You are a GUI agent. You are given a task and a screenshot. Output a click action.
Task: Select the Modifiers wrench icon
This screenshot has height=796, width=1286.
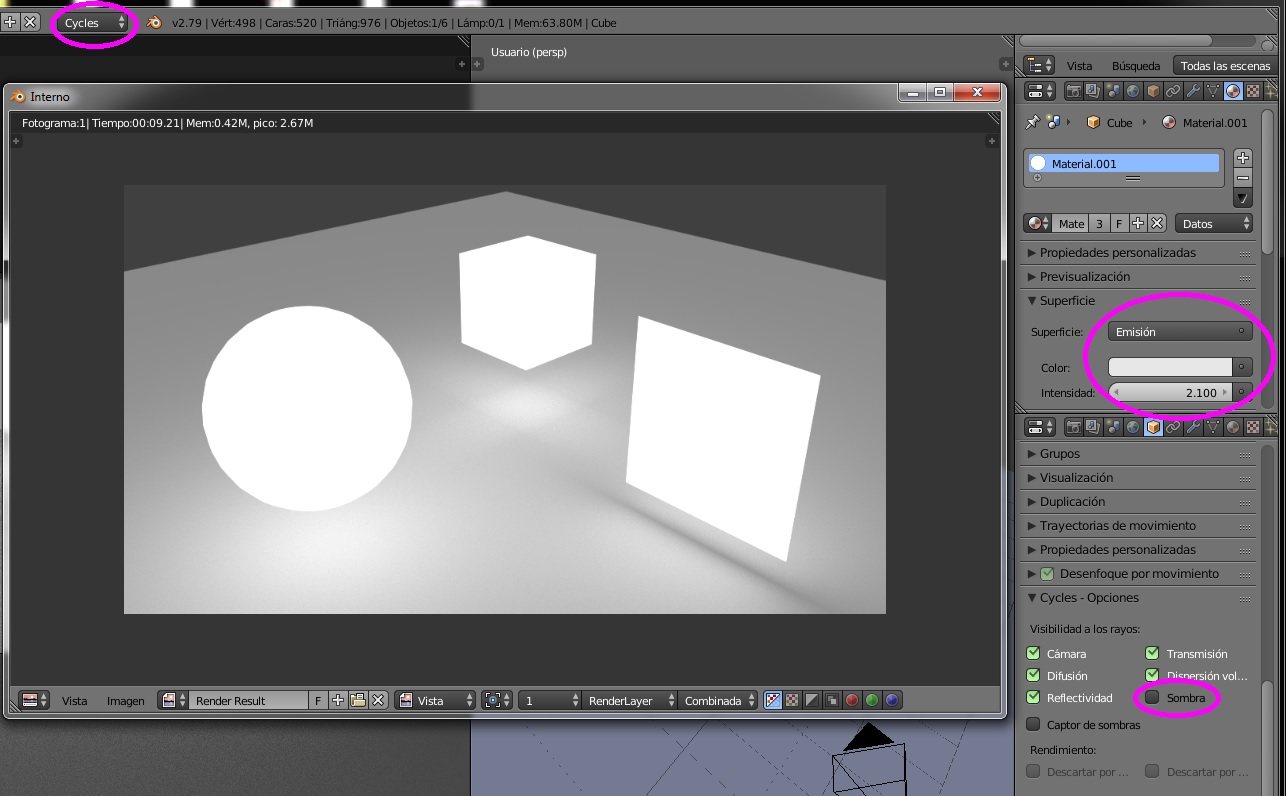(1193, 91)
